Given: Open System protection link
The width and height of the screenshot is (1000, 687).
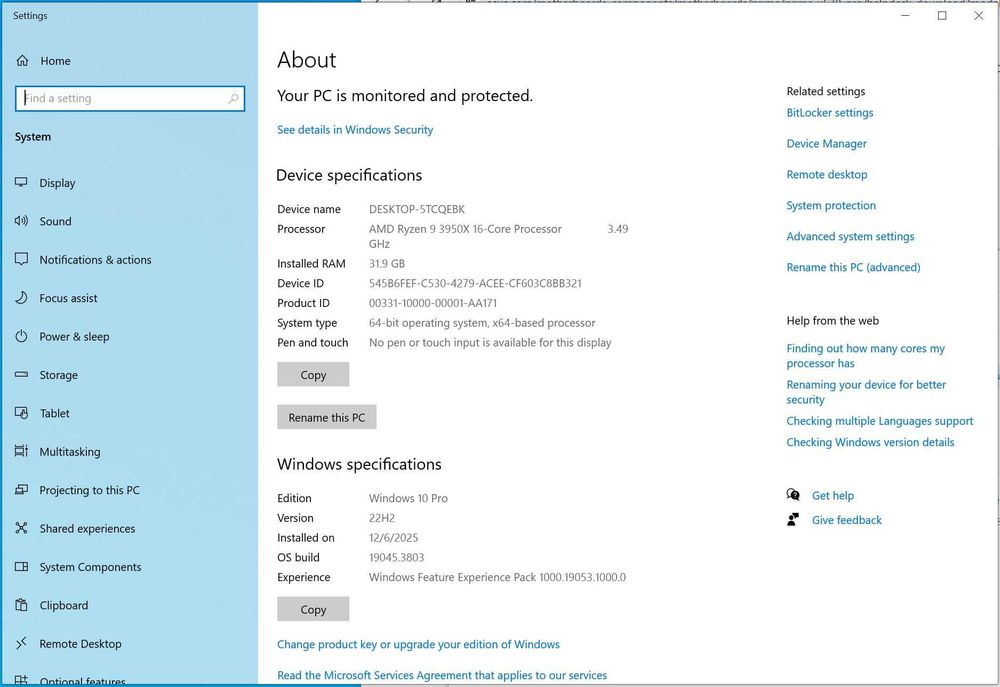Looking at the screenshot, I should click(831, 205).
